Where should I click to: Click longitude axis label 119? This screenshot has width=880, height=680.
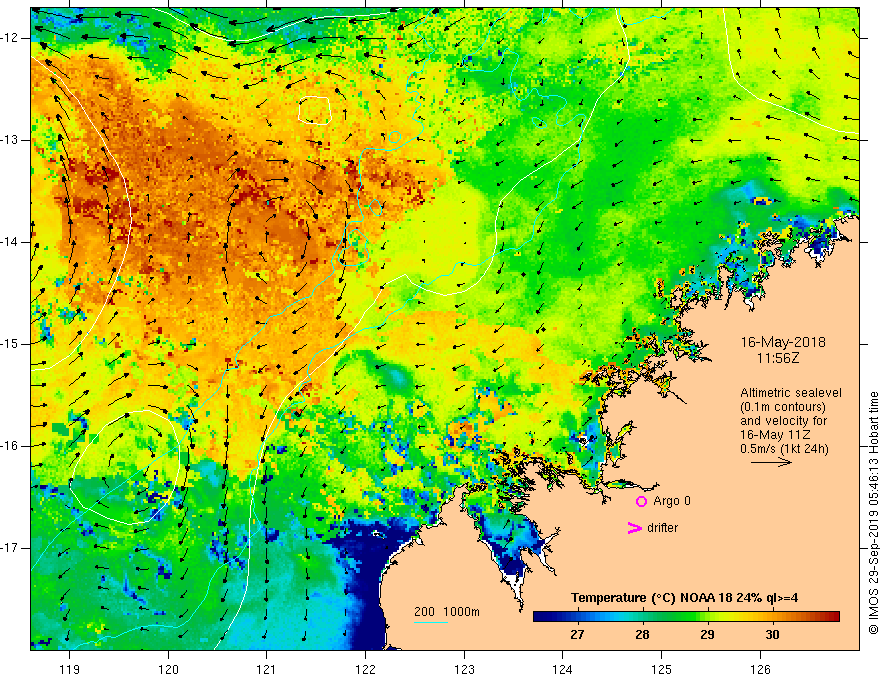70,669
